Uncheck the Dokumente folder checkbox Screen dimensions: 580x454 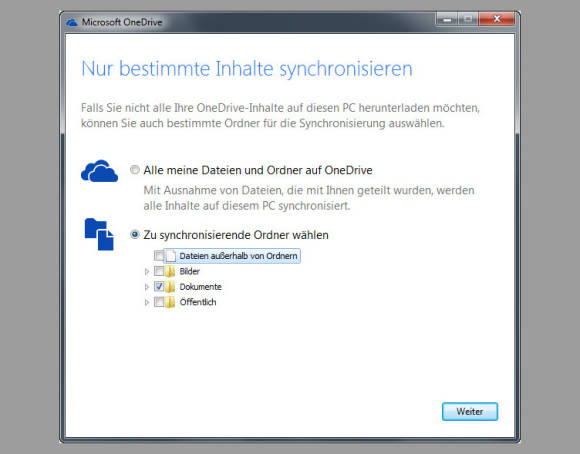pyautogui.click(x=159, y=287)
